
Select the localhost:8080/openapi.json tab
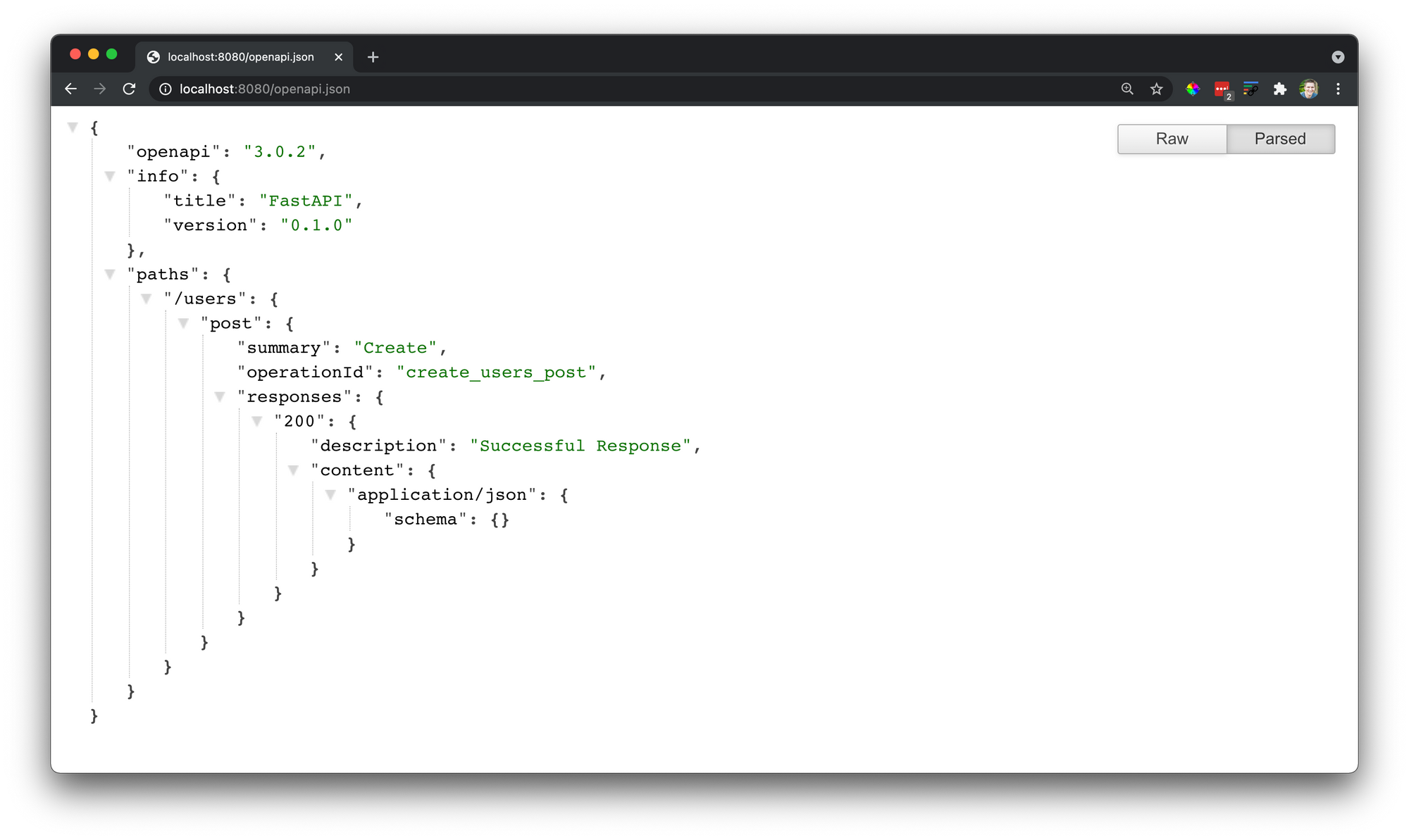240,57
